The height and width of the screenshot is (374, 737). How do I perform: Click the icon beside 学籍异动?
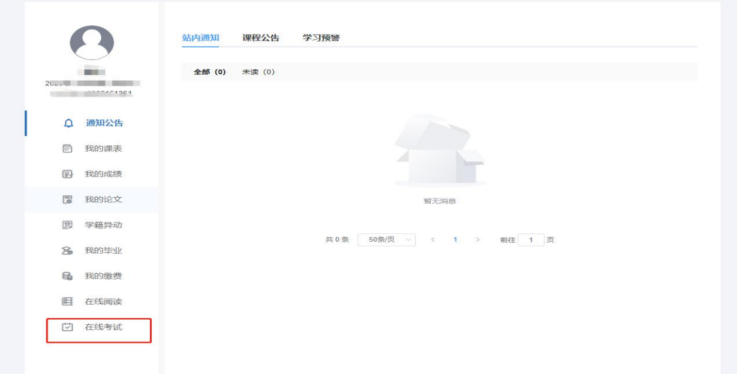pyautogui.click(x=67, y=225)
